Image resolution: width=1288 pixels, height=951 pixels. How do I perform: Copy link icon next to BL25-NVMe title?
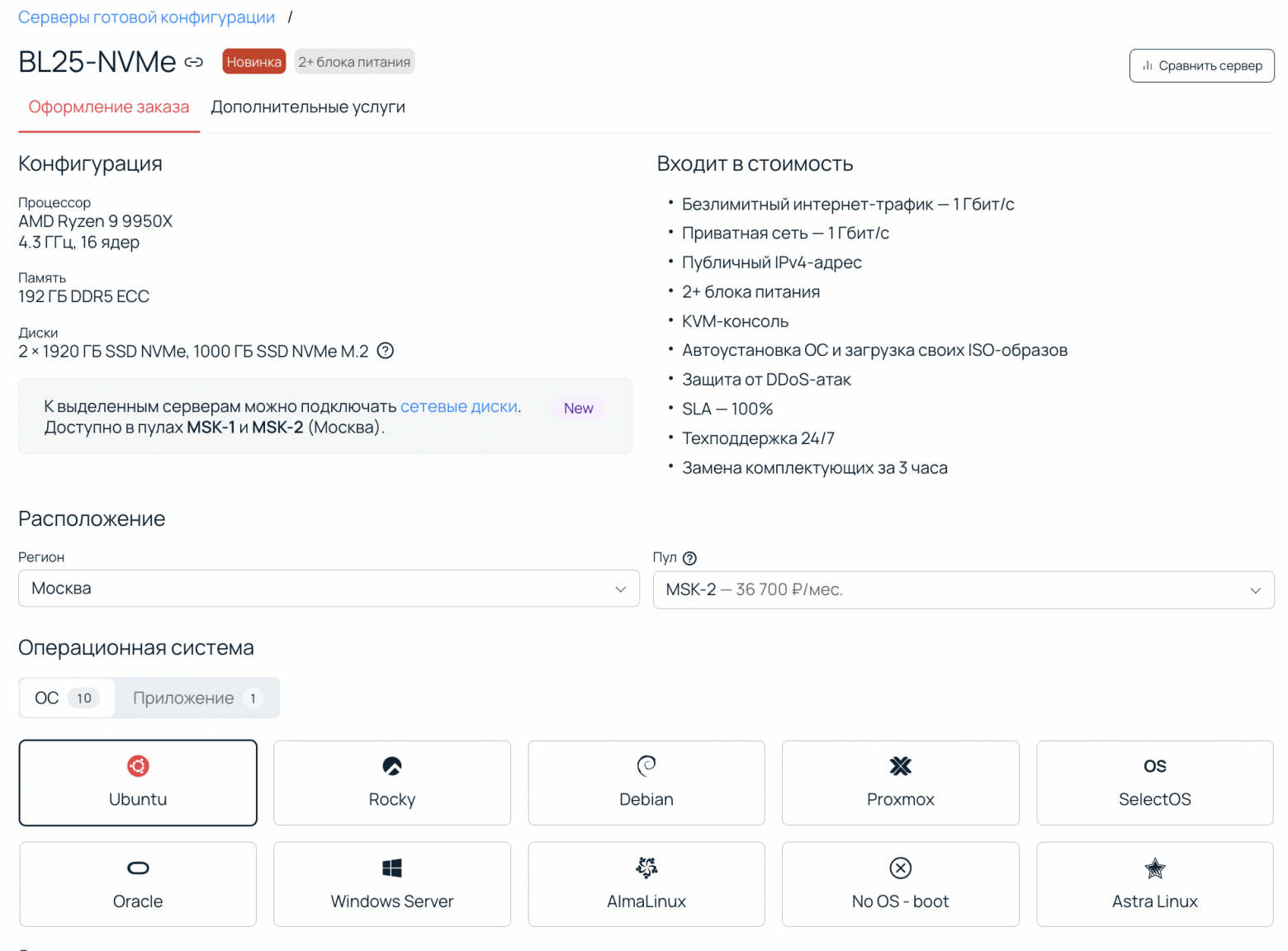(x=194, y=63)
